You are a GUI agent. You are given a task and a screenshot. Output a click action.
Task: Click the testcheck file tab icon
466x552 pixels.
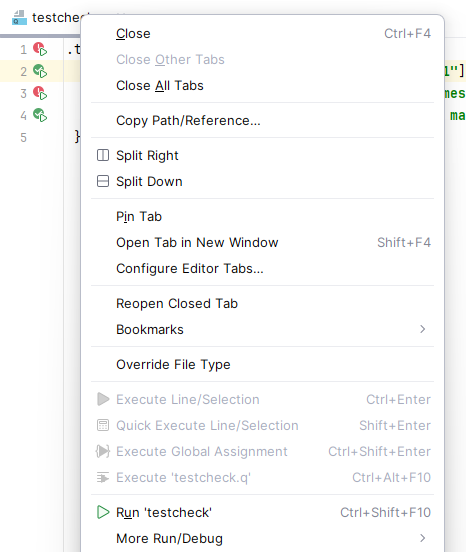point(19,18)
